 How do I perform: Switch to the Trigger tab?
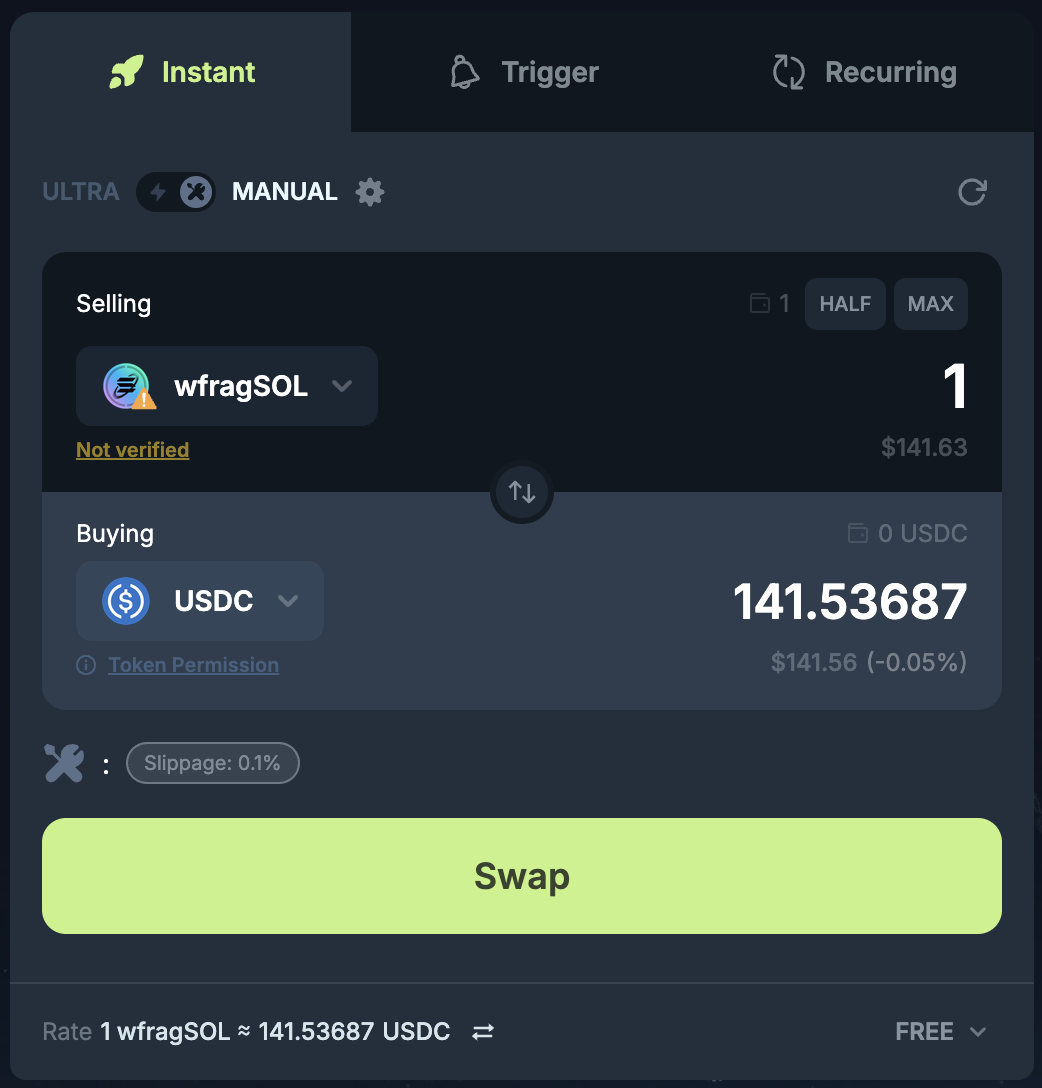(x=524, y=72)
